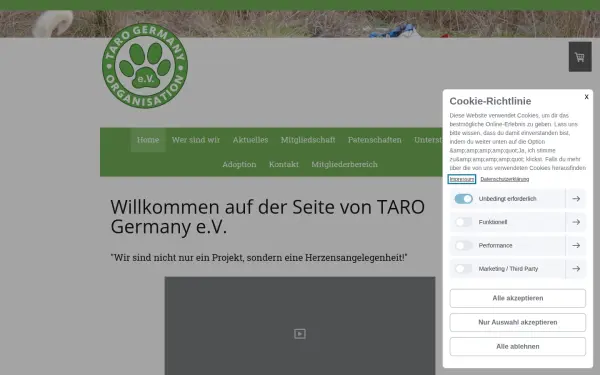This screenshot has width=600, height=375.
Task: Open the Wer sind wir menu
Action: coord(196,140)
